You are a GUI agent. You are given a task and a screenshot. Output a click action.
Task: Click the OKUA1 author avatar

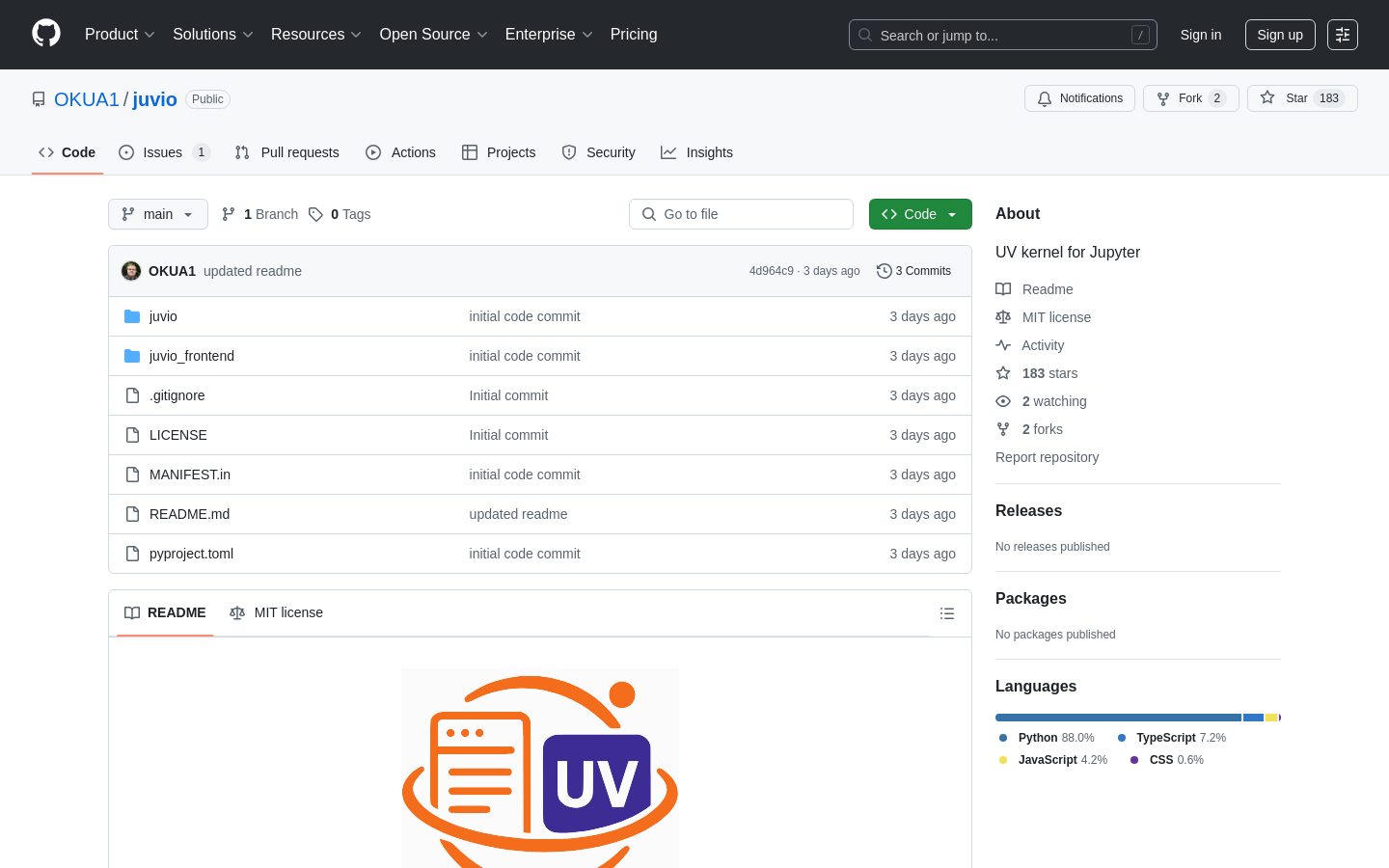(x=131, y=271)
